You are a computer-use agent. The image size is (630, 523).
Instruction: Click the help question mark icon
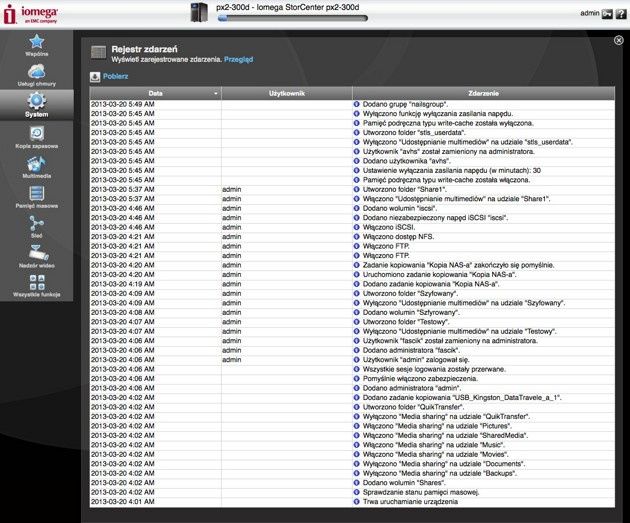click(621, 14)
